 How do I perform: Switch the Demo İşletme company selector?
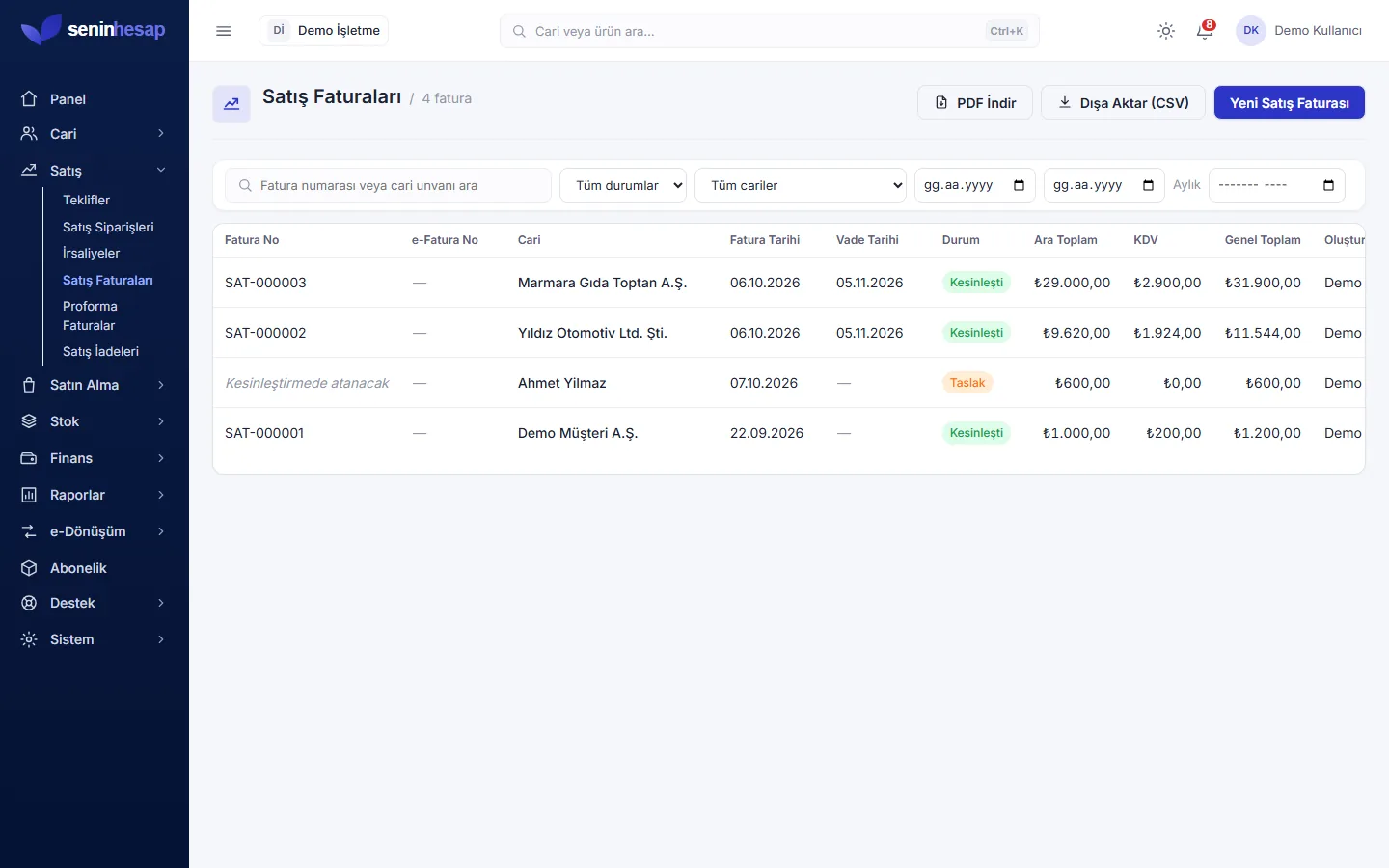click(324, 31)
